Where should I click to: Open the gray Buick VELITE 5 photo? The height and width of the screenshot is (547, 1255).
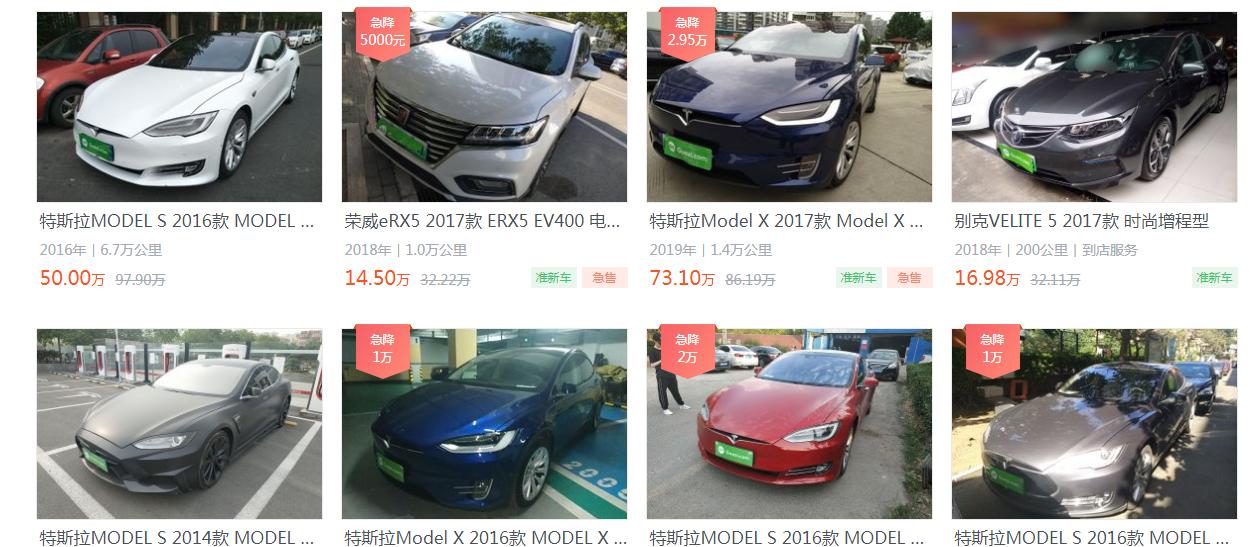pyautogui.click(x=1094, y=107)
